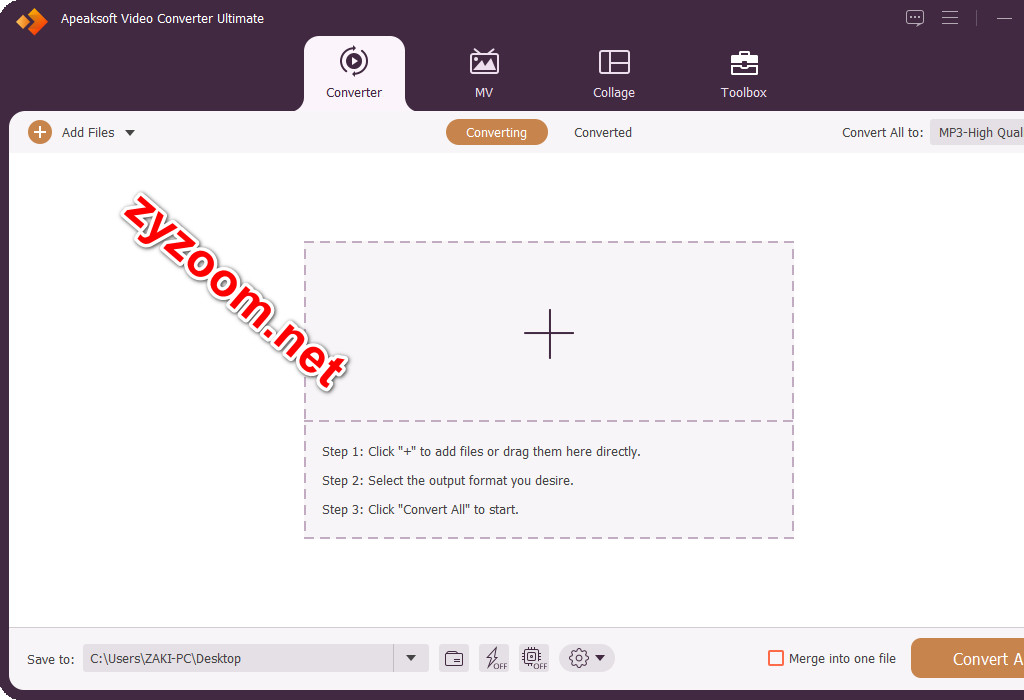The width and height of the screenshot is (1024, 700).
Task: Click the Apeaksoft logo icon
Action: click(x=32, y=20)
